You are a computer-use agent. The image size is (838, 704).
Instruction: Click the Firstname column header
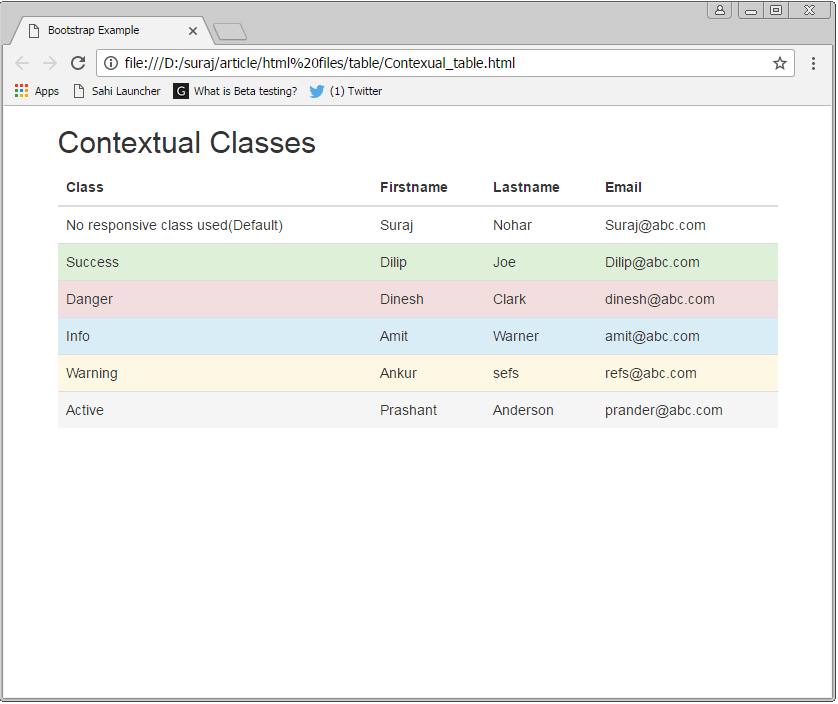(413, 187)
